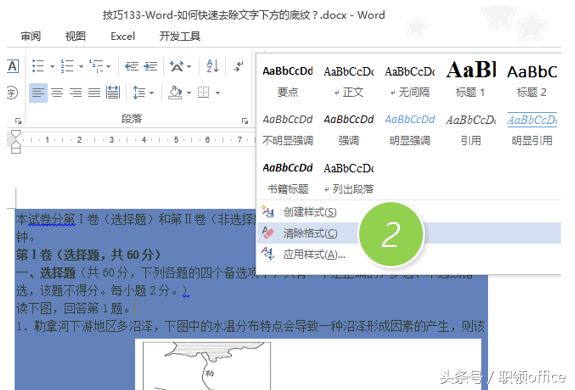Expand the Asian layout dropdown arrow
The width and height of the screenshot is (575, 390).
click(x=189, y=66)
